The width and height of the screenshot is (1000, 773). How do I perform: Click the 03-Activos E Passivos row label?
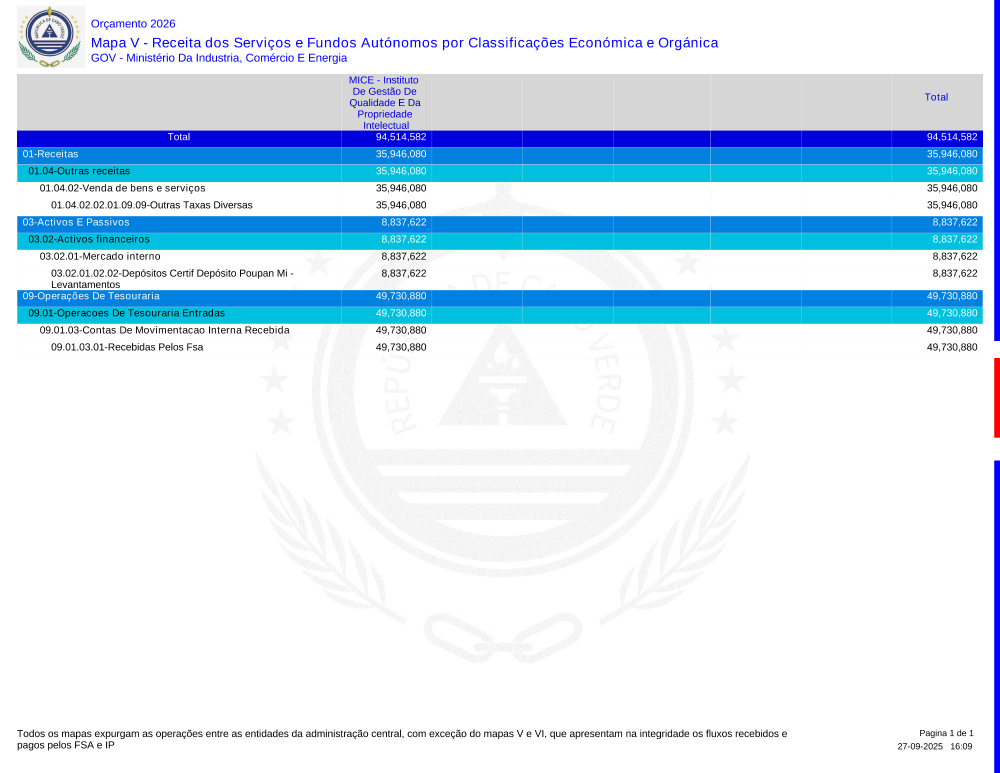(75, 222)
